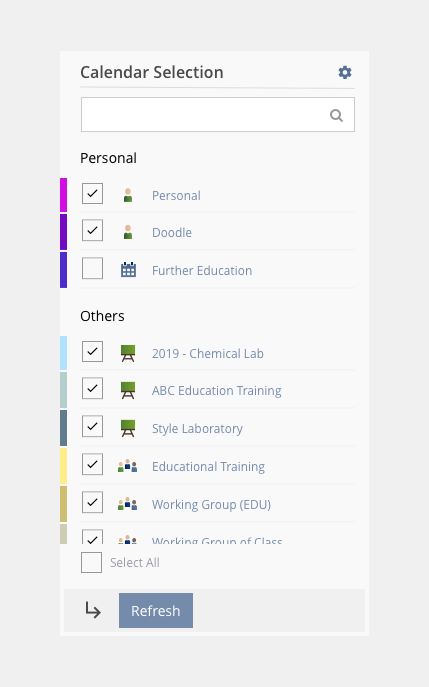Tick the Select All checkbox
The image size is (429, 687).
(x=92, y=563)
